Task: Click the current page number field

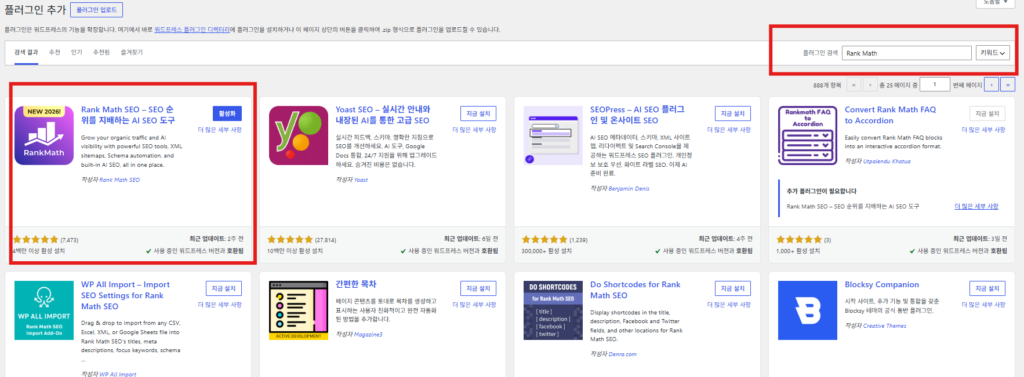Action: click(x=936, y=84)
